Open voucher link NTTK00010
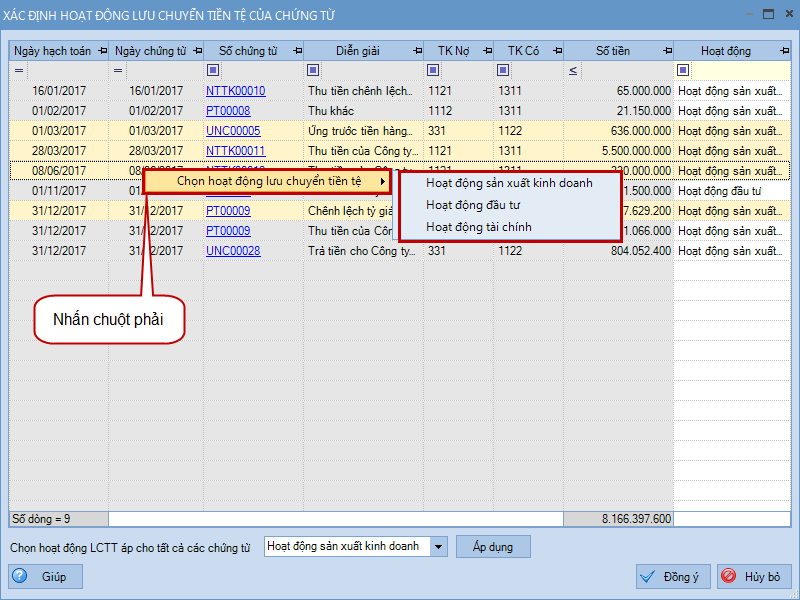 coord(235,91)
